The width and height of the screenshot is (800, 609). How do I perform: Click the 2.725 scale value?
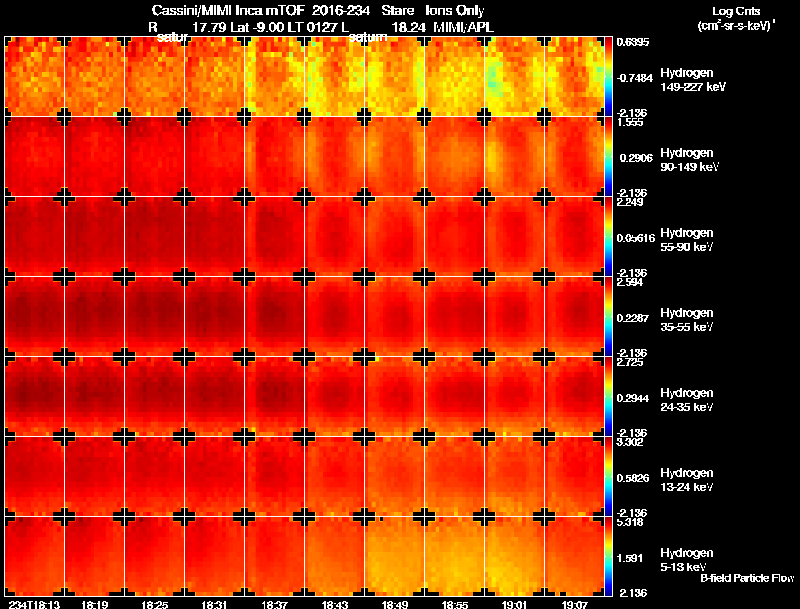click(630, 363)
